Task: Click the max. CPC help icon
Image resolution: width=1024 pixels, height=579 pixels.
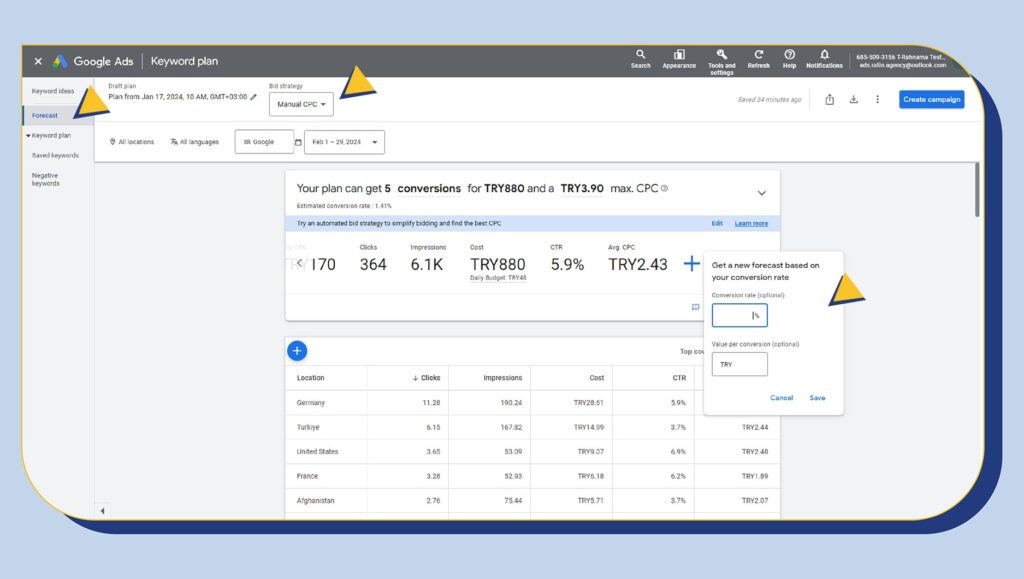Action: point(664,188)
